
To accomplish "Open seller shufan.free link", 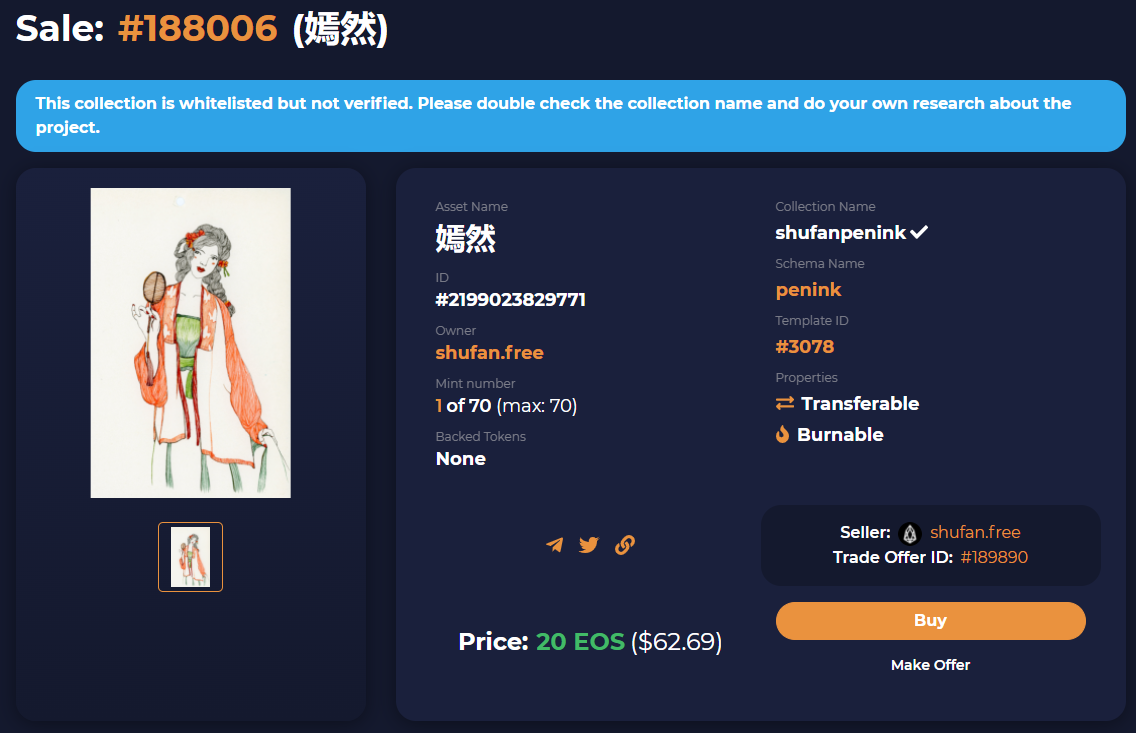I will (975, 532).
